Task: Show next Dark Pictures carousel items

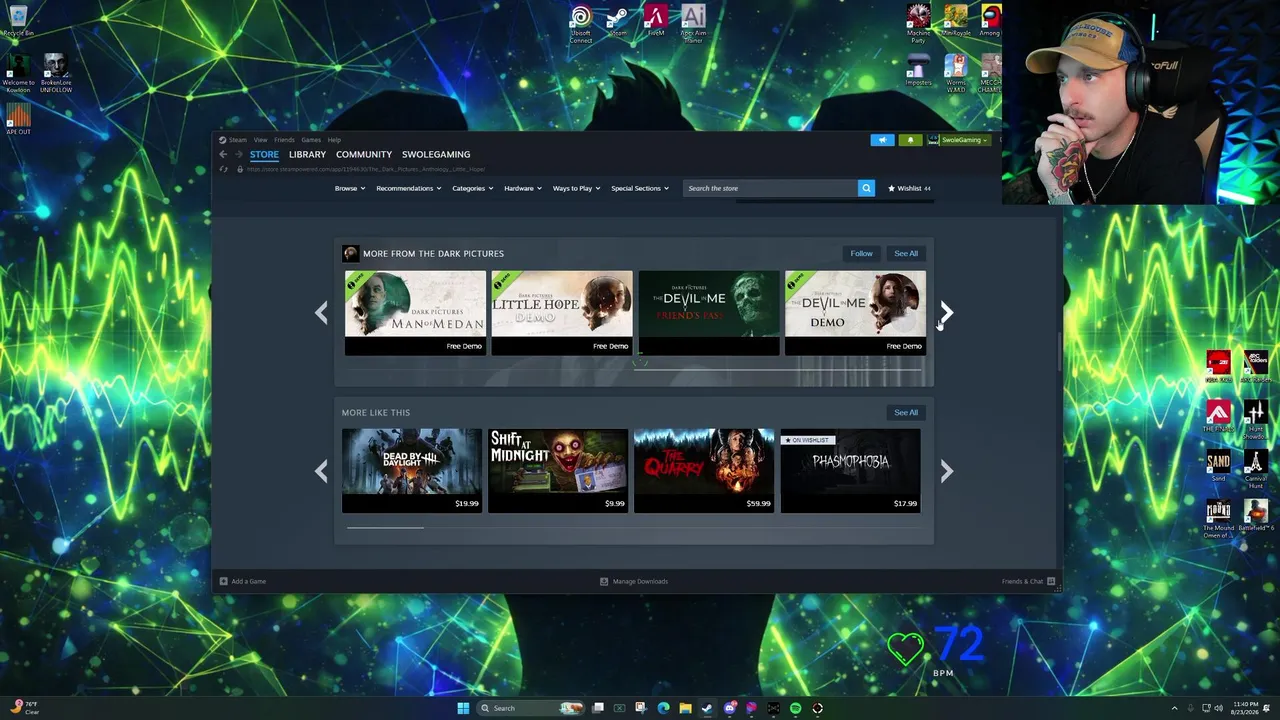Action: pyautogui.click(x=946, y=313)
